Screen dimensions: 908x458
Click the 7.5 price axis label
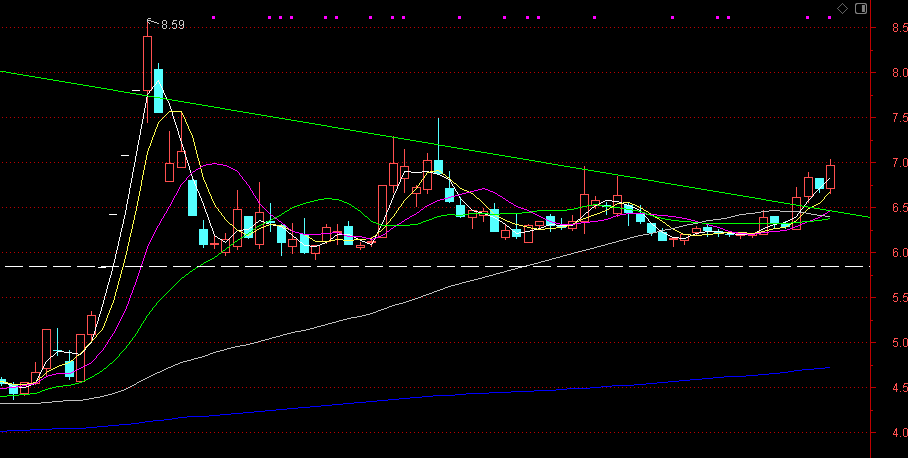pyautogui.click(x=899, y=118)
